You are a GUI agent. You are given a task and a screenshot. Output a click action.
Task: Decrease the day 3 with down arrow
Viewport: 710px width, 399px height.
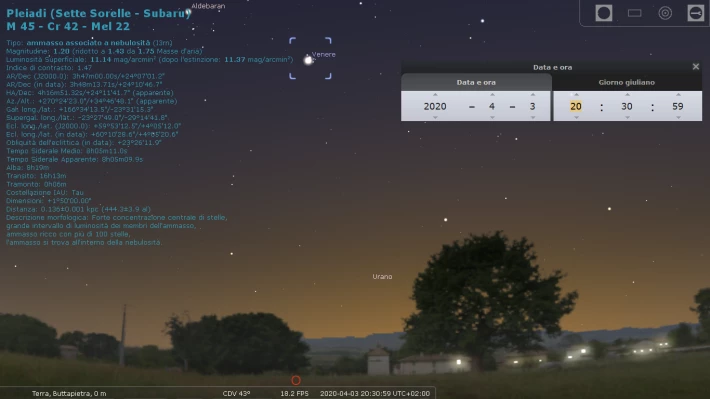[x=532, y=117]
